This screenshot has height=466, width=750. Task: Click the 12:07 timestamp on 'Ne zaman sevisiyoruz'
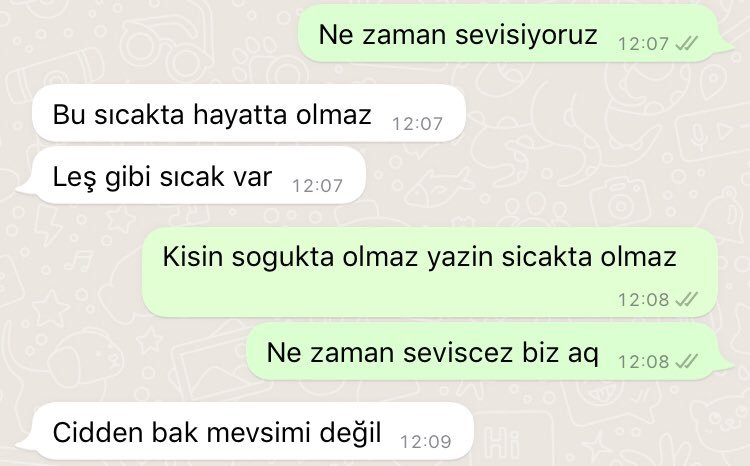tap(643, 44)
